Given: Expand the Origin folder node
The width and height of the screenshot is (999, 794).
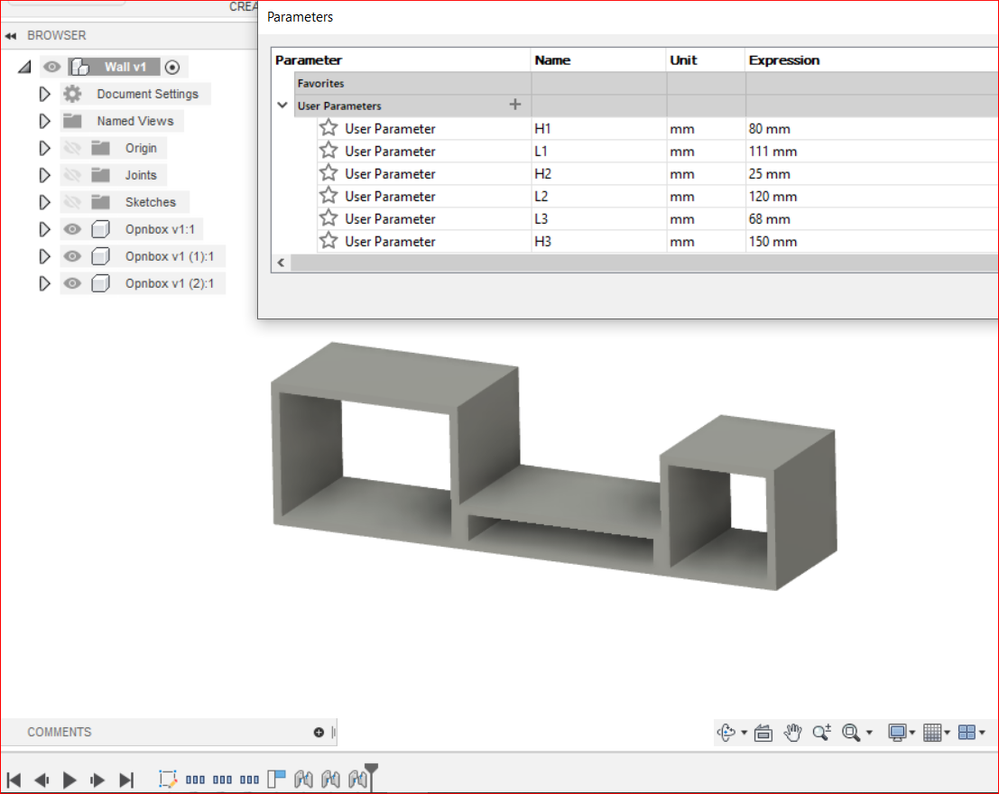Looking at the screenshot, I should point(44,148).
